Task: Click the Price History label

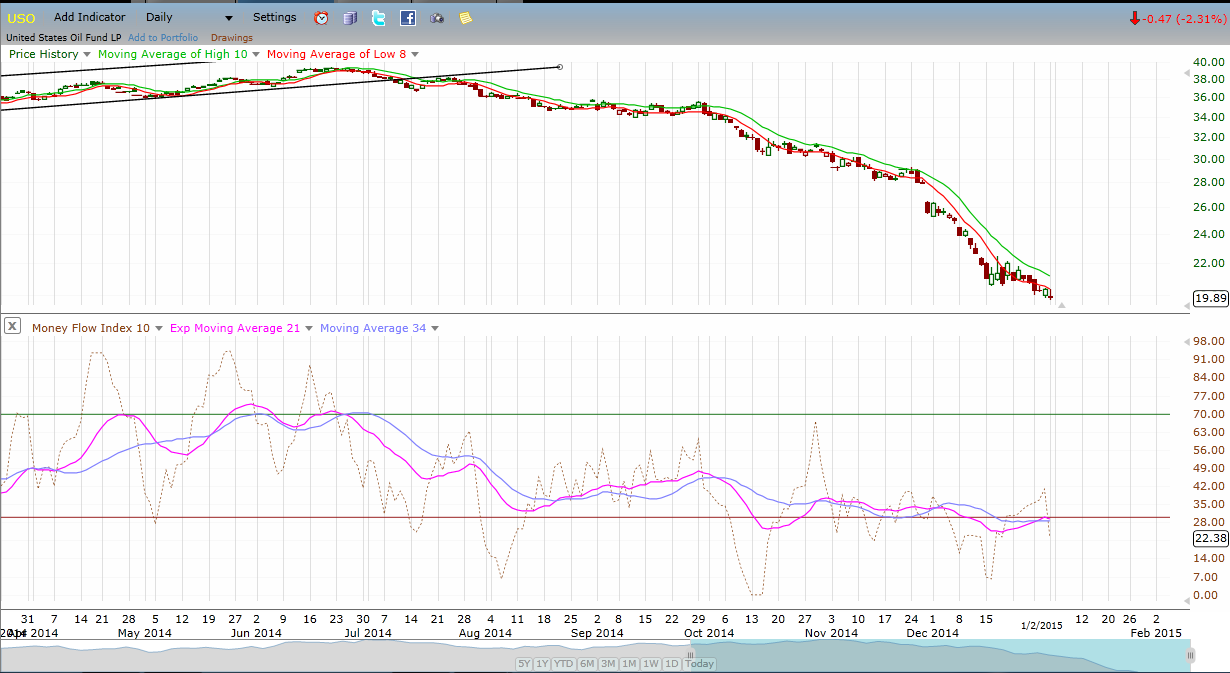Action: (44, 54)
